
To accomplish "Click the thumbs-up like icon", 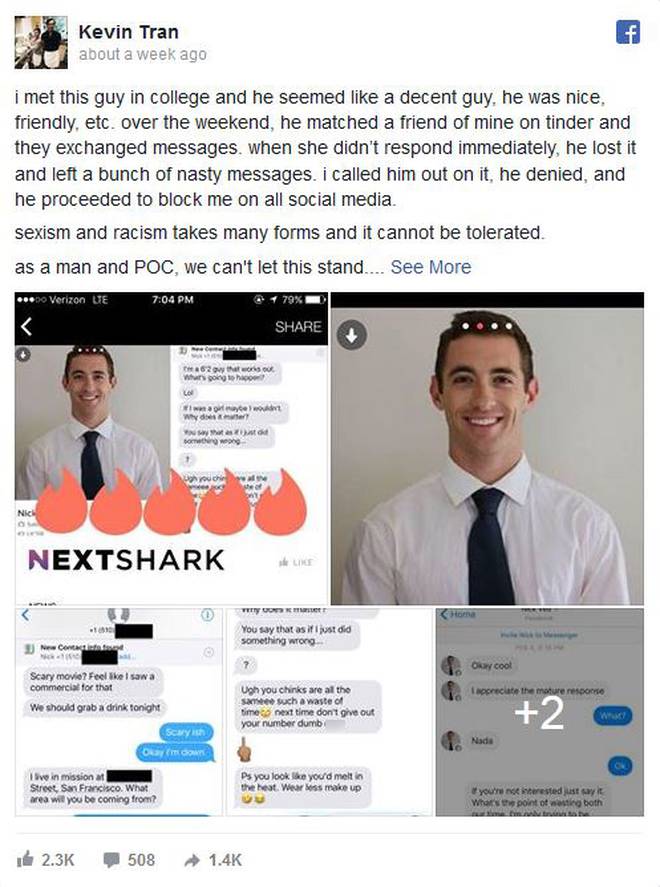I will click(x=25, y=859).
